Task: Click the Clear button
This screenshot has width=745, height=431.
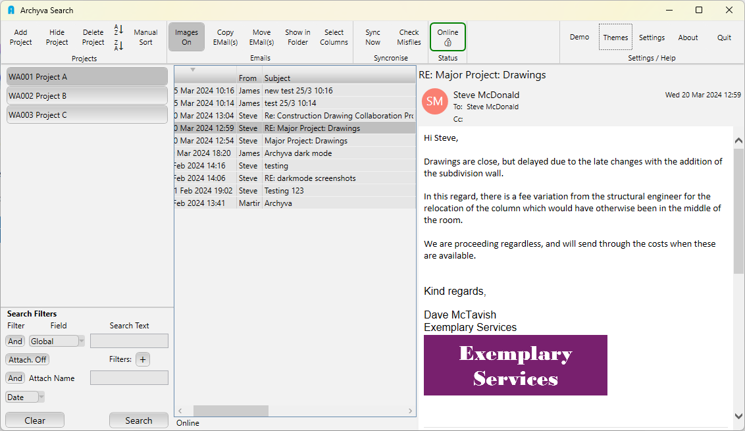Action: point(35,420)
